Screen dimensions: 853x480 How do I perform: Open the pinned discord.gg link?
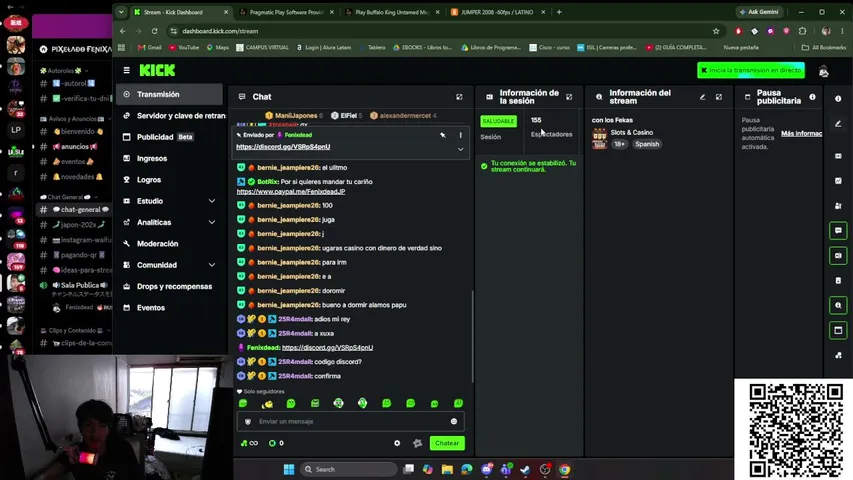click(283, 147)
